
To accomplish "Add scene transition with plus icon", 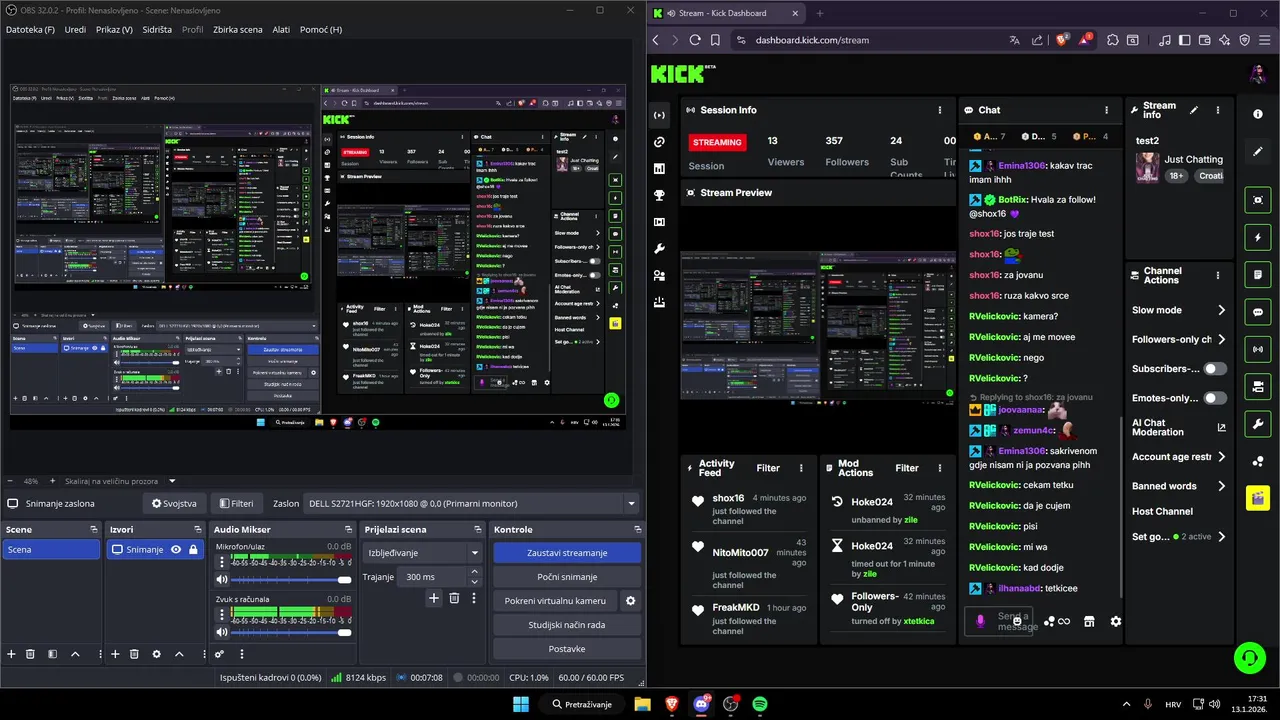I will [433, 598].
